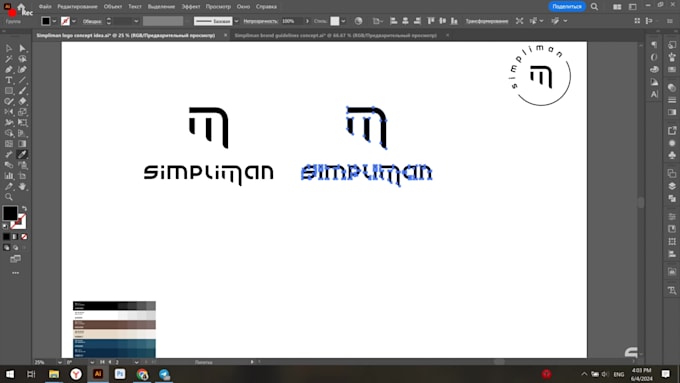Image resolution: width=680 pixels, height=383 pixels.
Task: Switch to Simpliman brand guidelines concept tab
Action: click(335, 36)
